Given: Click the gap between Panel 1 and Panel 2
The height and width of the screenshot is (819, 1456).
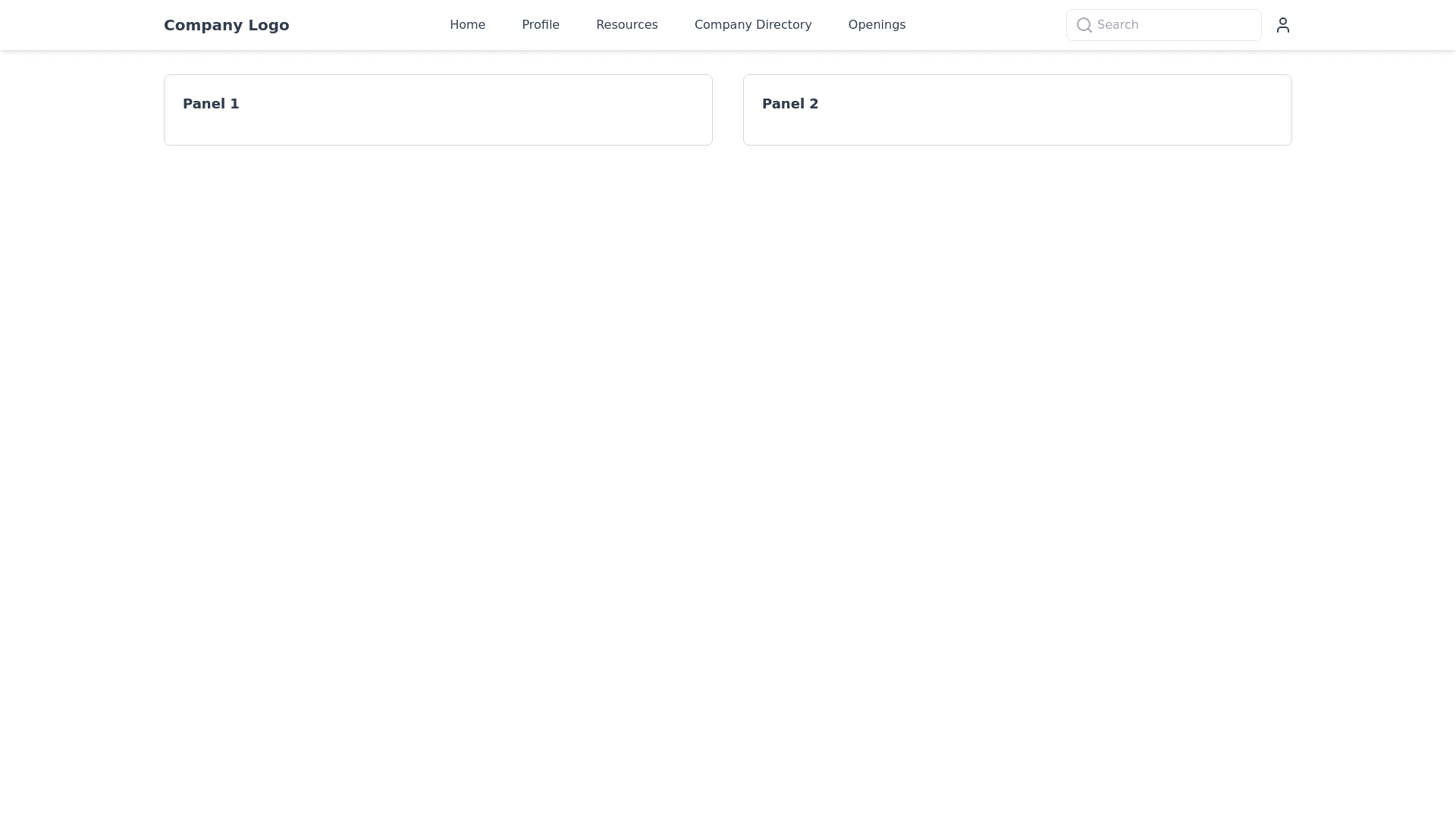Looking at the screenshot, I should click(x=728, y=110).
